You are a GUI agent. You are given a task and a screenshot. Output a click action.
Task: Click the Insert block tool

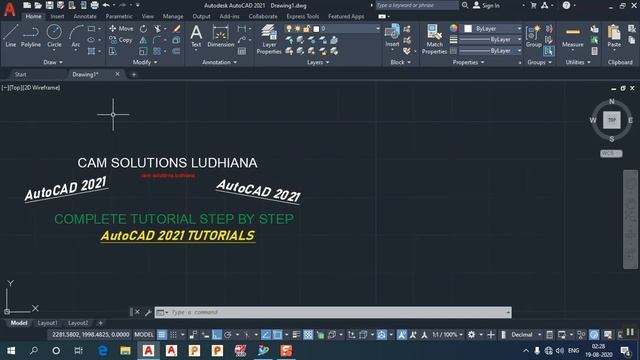click(392, 36)
